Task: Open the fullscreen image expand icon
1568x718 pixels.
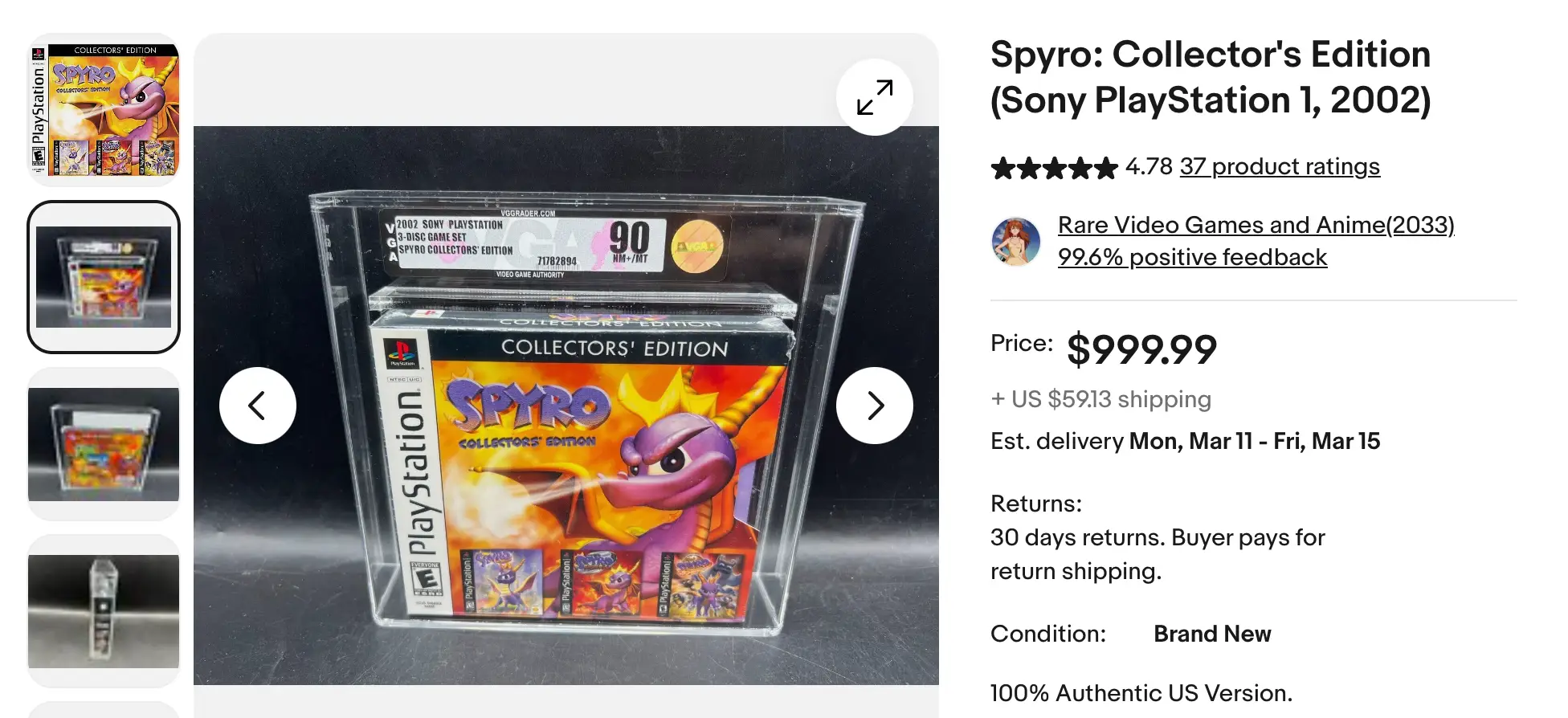Action: pos(873,96)
